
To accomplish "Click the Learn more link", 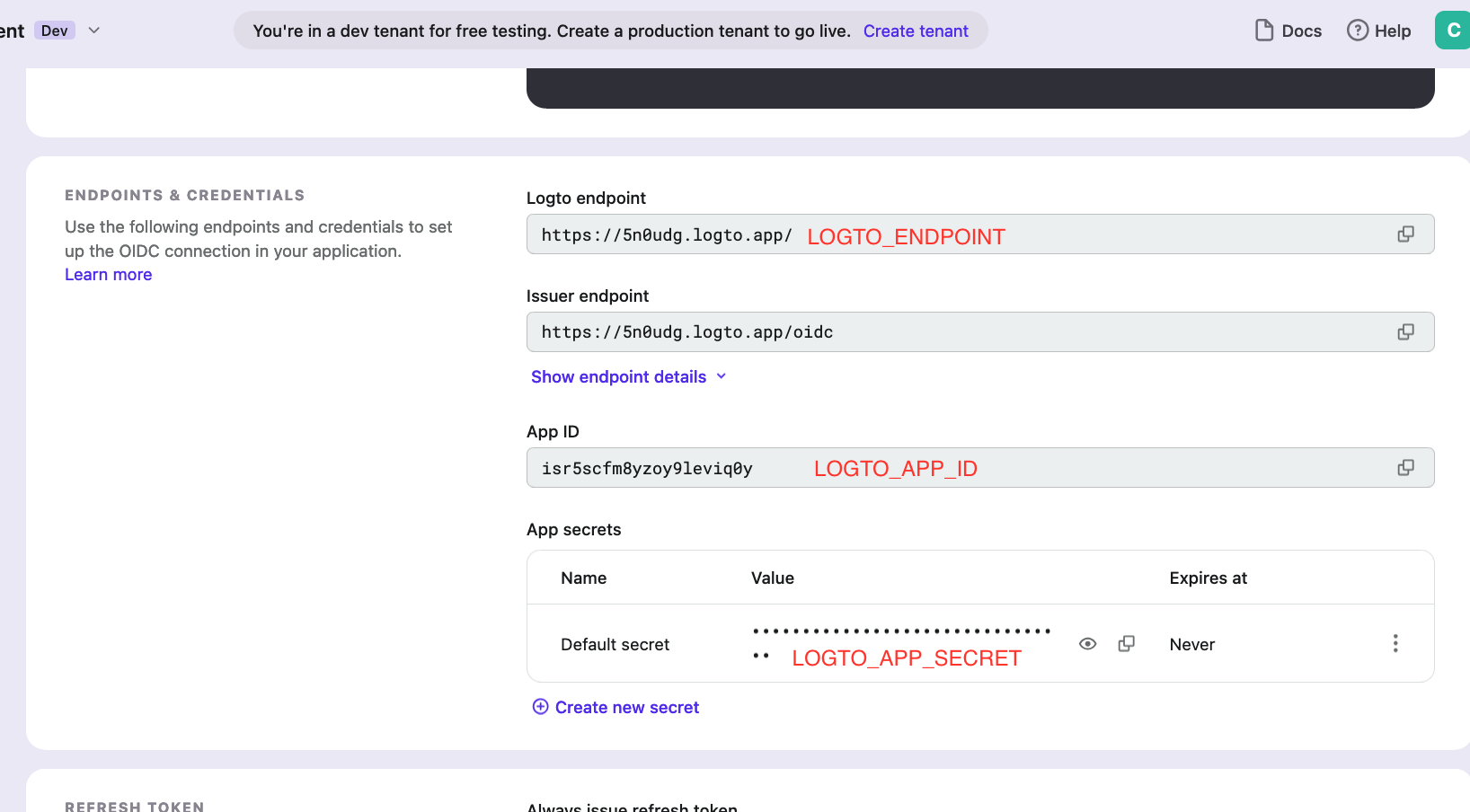I will [x=108, y=275].
